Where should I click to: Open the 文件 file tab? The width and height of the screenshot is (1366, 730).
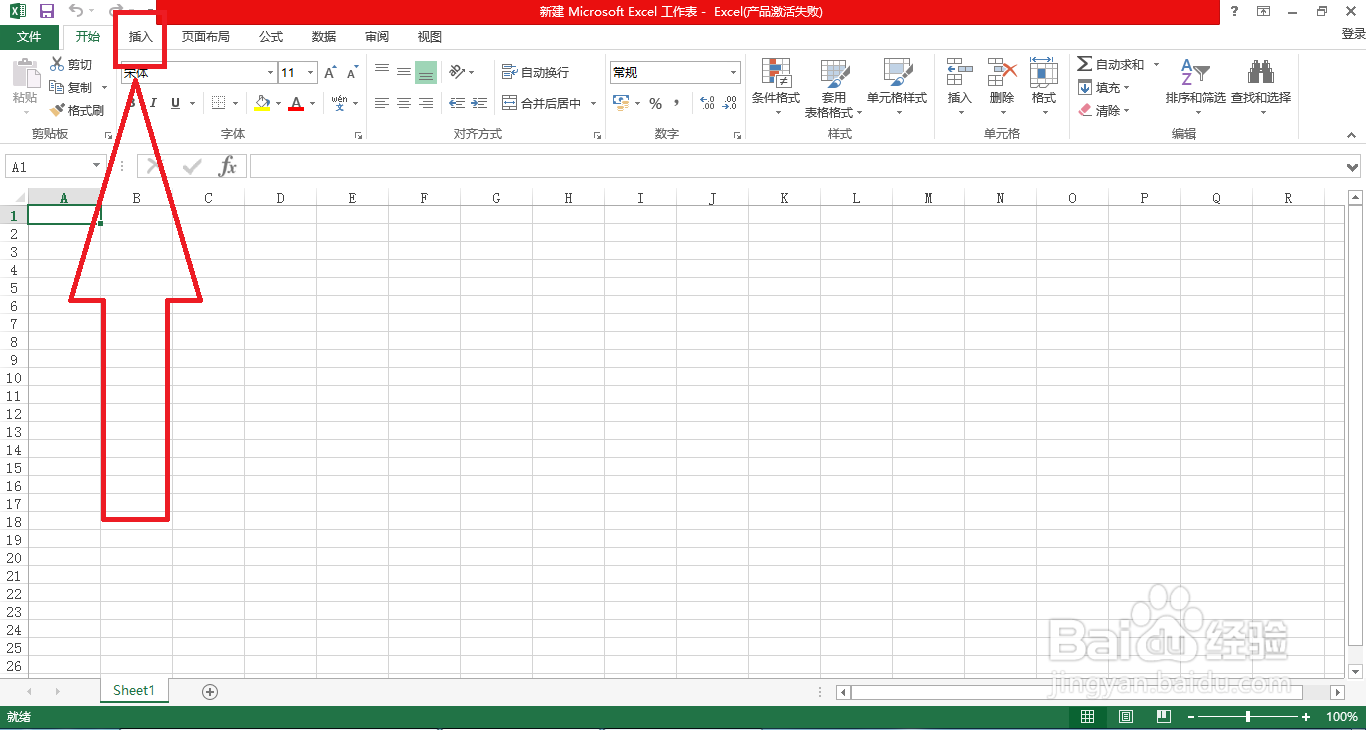[29, 37]
